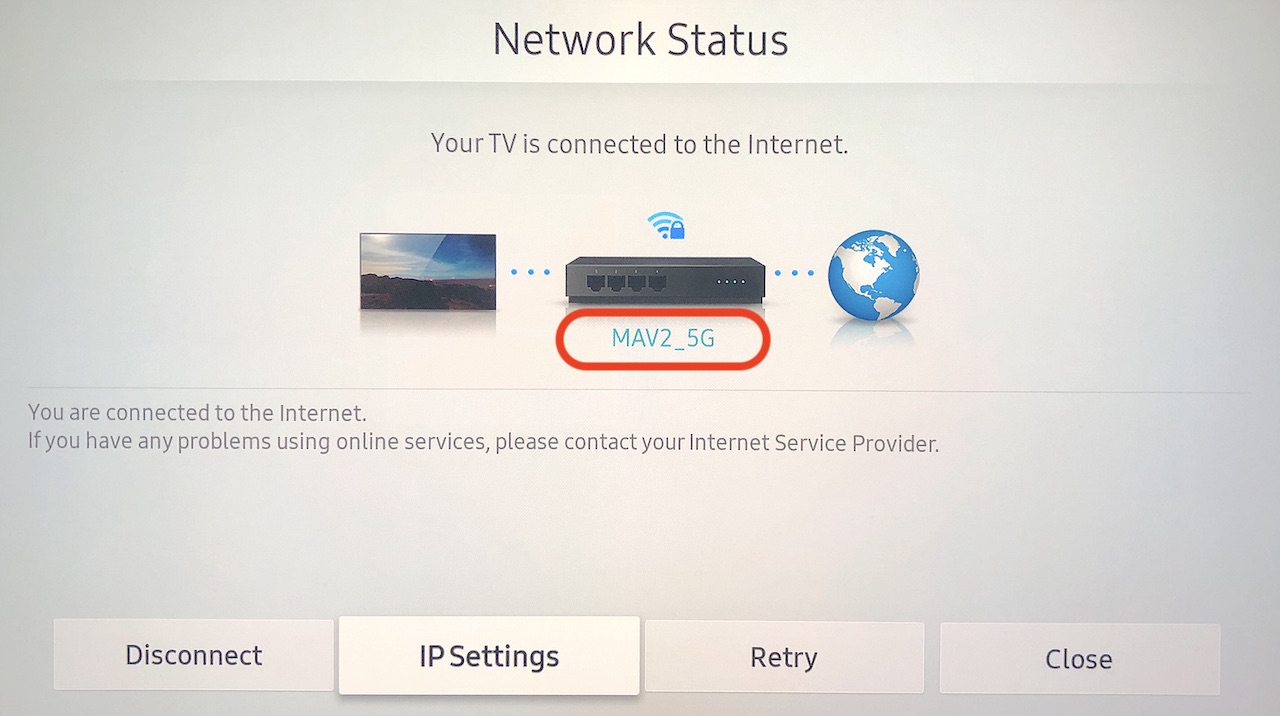The width and height of the screenshot is (1280, 716).
Task: Click the router's LED indicator lights
Action: 732,282
